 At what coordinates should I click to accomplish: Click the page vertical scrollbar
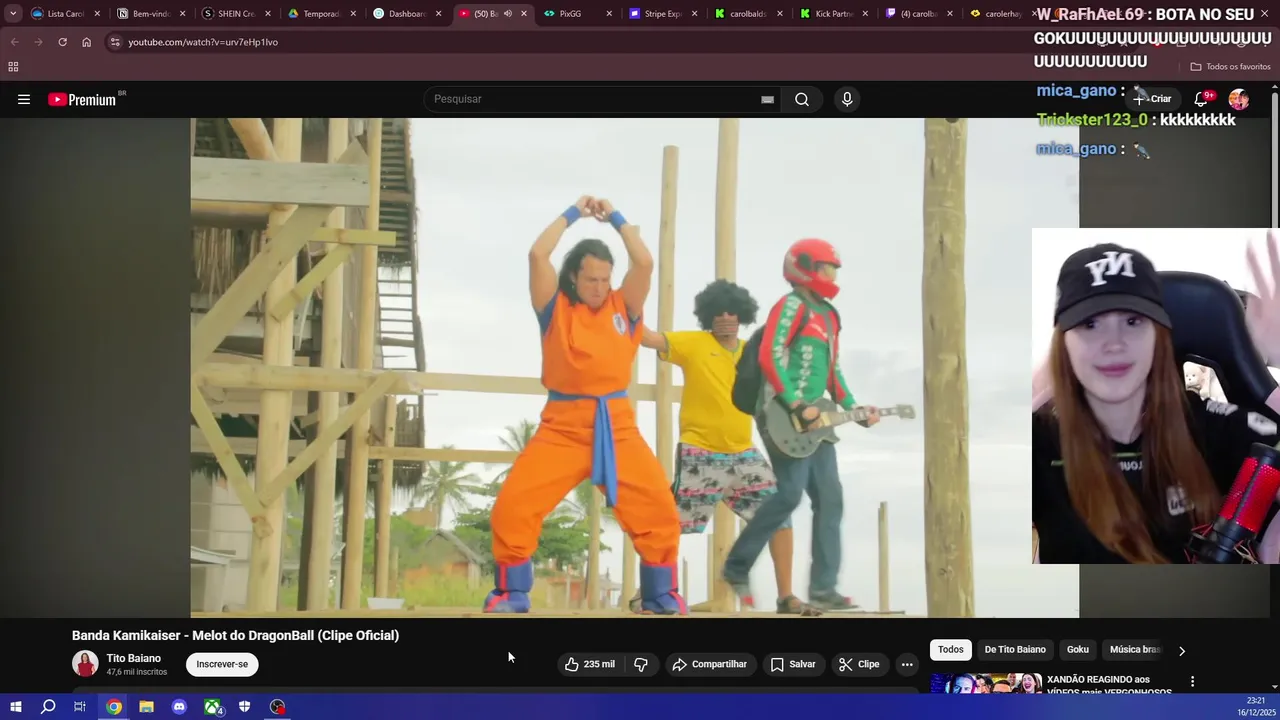[1274, 158]
